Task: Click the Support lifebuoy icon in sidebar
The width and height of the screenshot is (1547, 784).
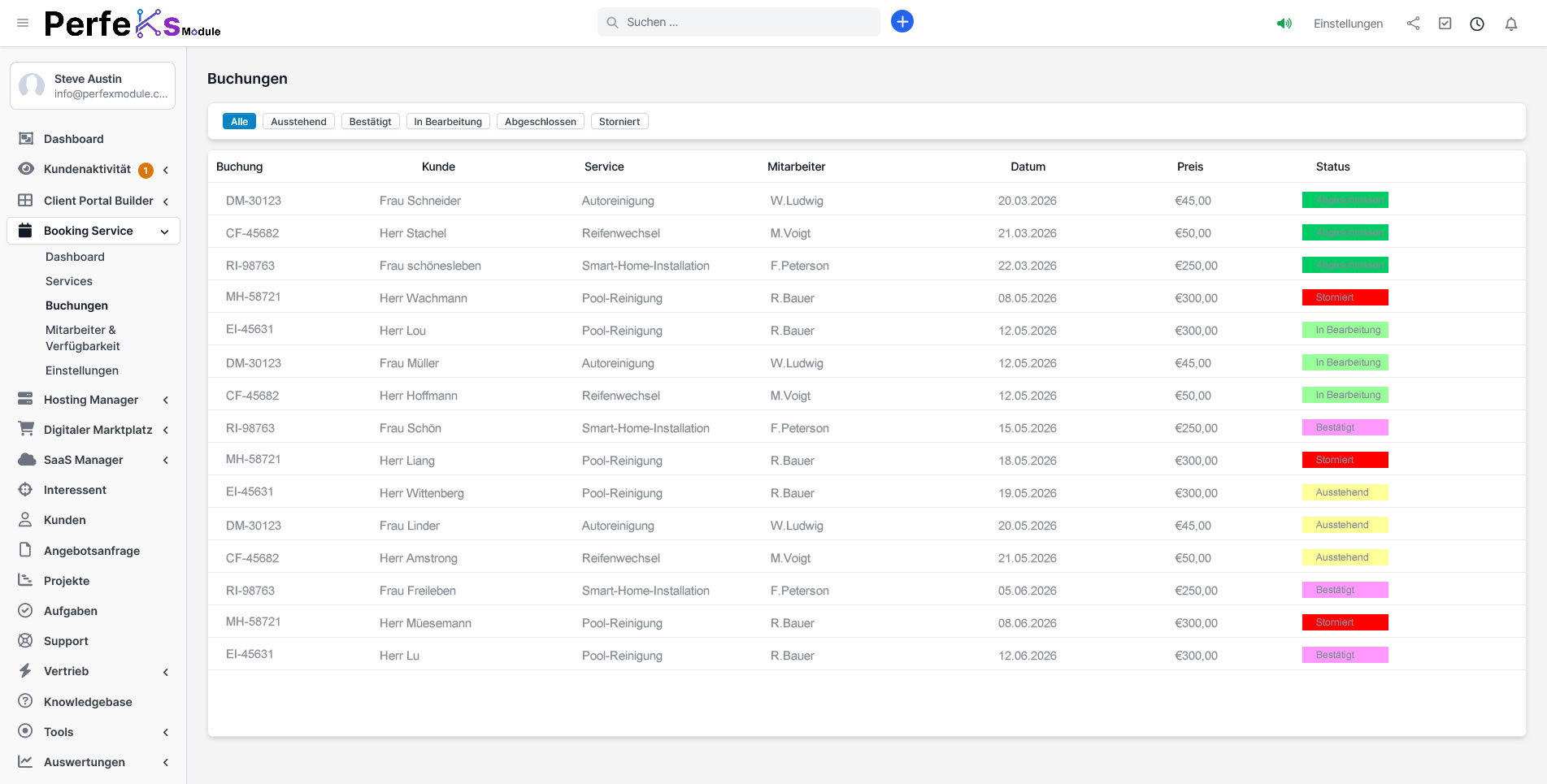Action: click(25, 640)
